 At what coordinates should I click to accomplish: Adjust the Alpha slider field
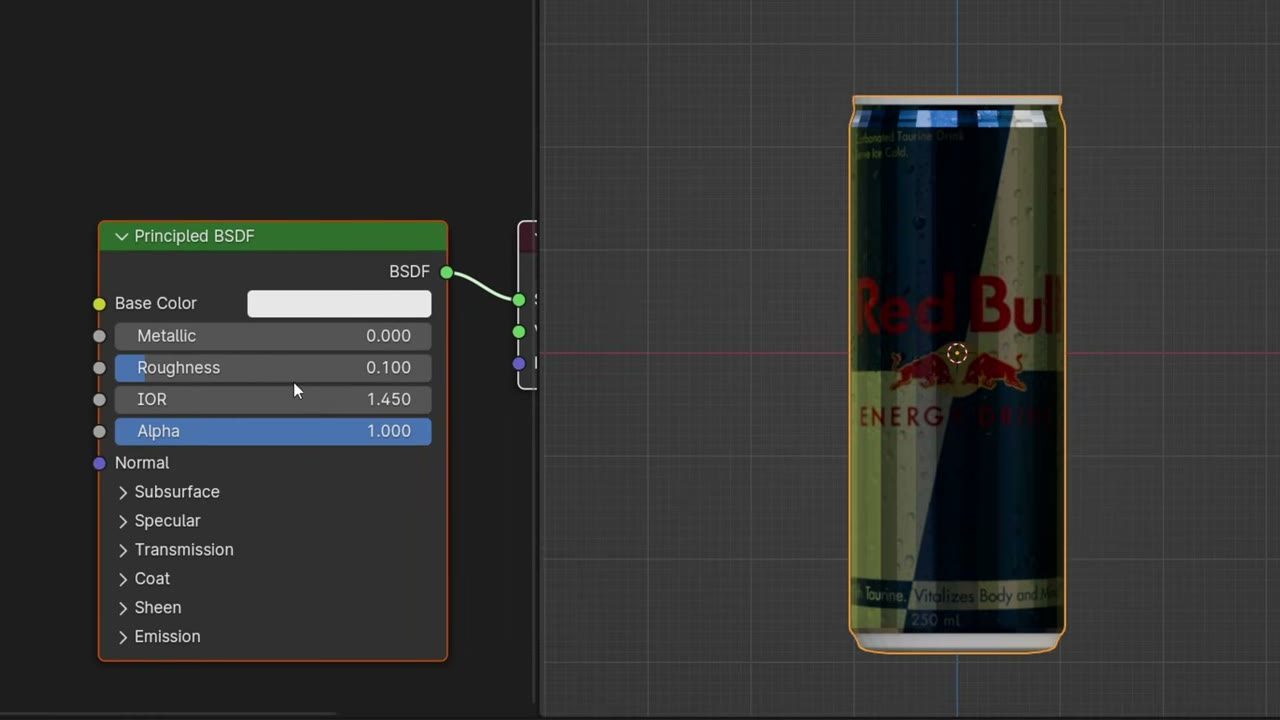point(273,431)
